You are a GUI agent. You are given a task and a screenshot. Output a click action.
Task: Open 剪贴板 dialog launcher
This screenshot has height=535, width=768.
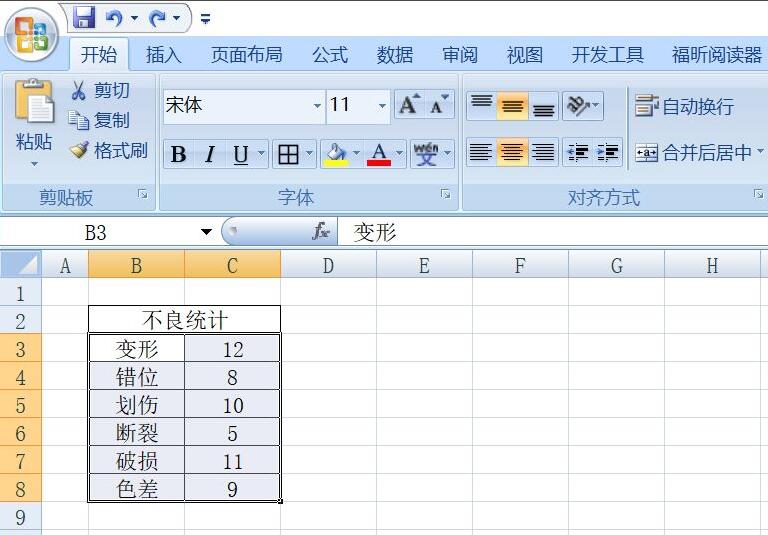pyautogui.click(x=143, y=195)
